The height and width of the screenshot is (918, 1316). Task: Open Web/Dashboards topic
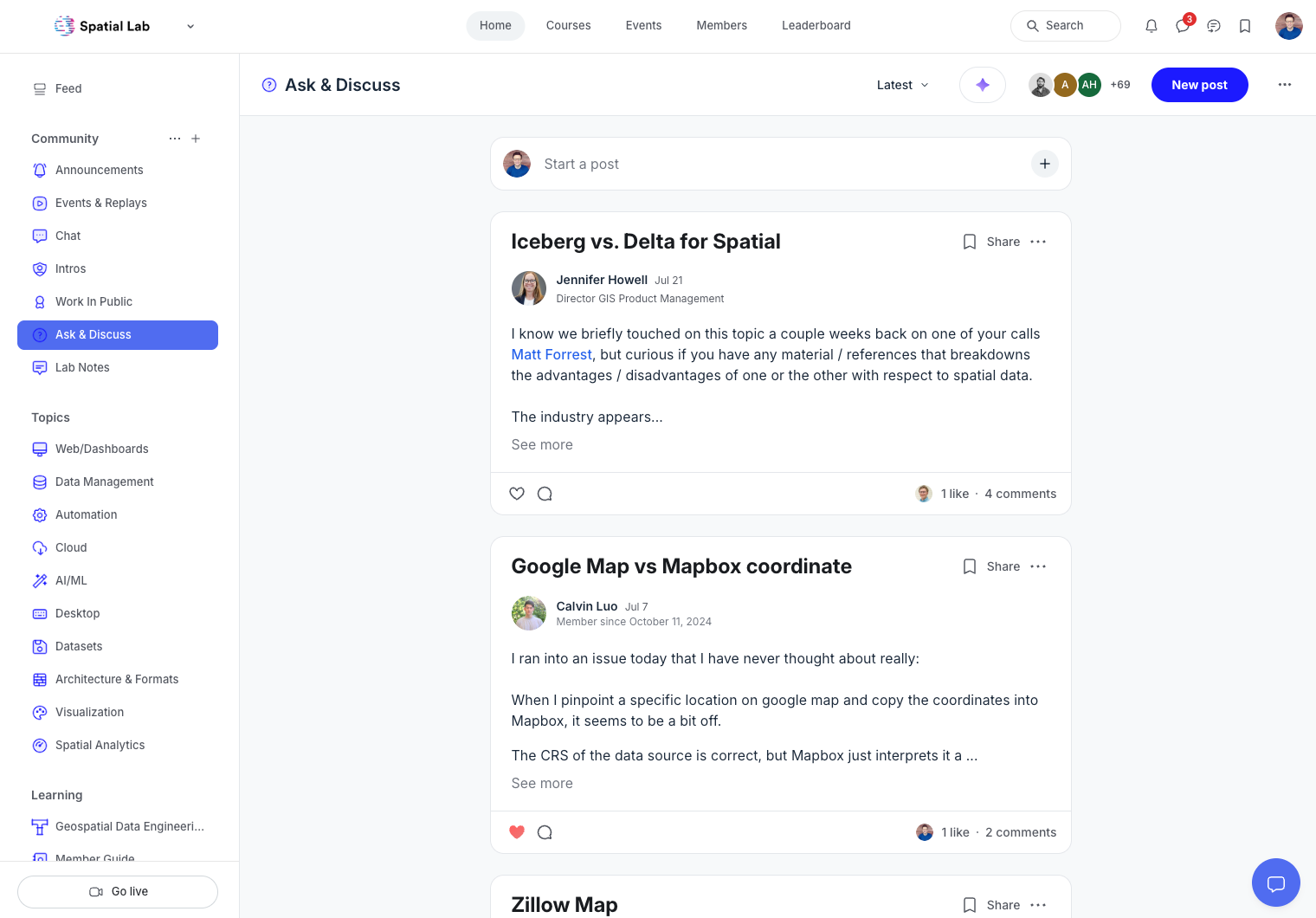coord(118,449)
